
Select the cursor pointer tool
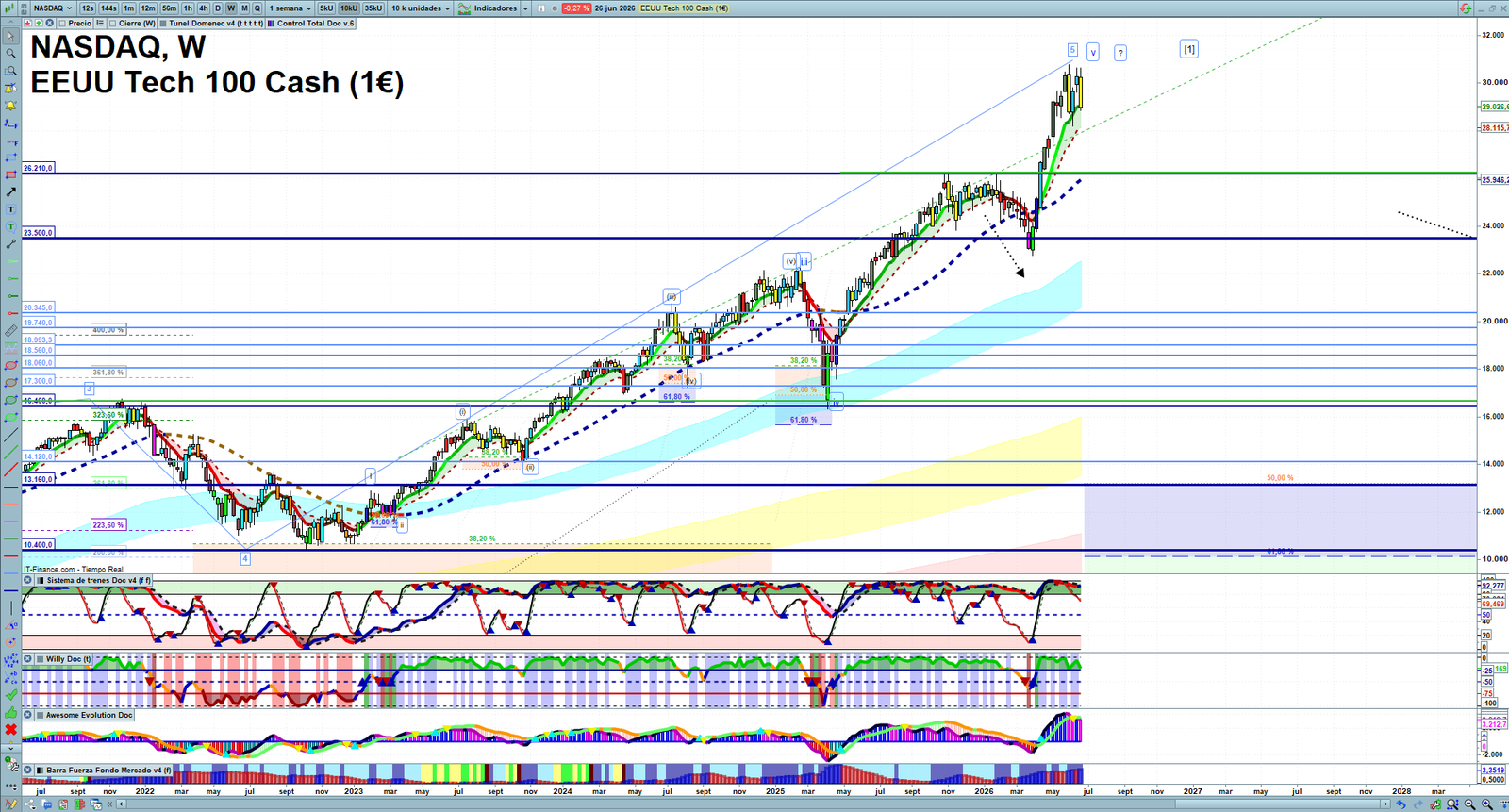tap(10, 36)
